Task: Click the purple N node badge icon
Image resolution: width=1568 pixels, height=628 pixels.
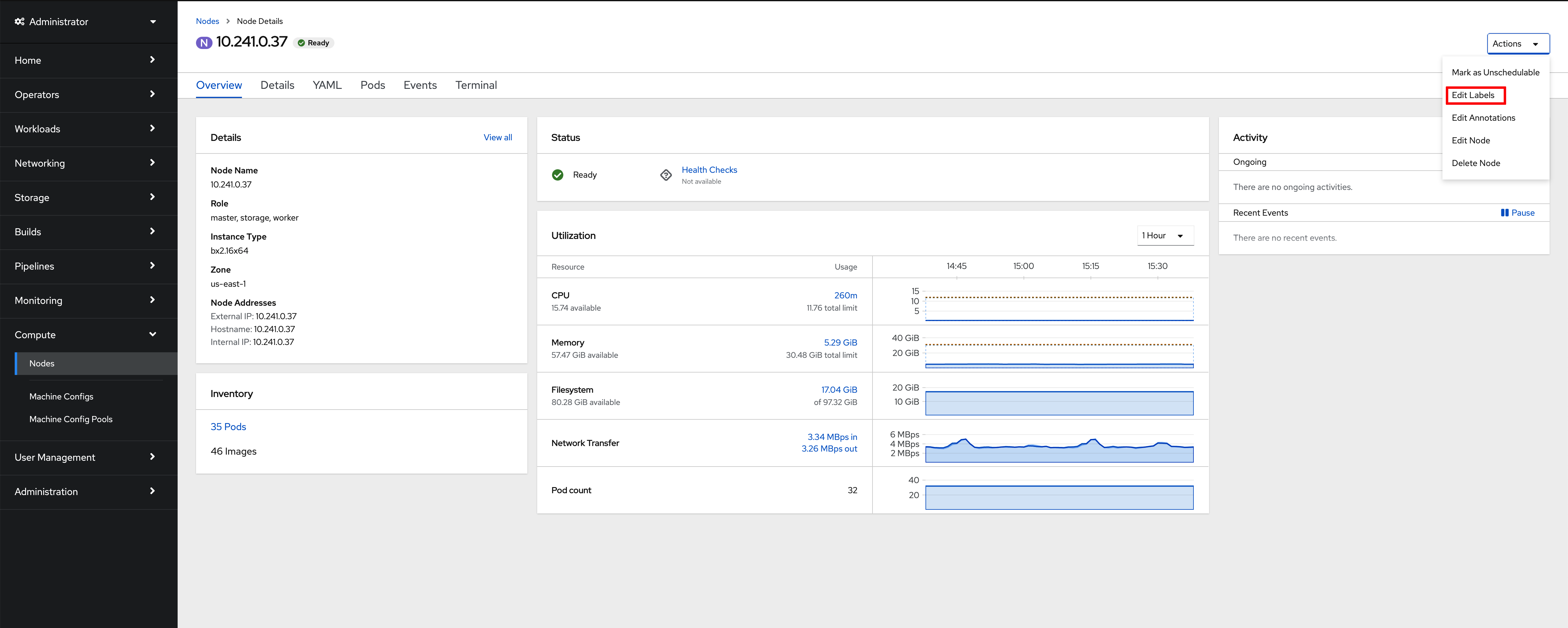Action: [204, 43]
